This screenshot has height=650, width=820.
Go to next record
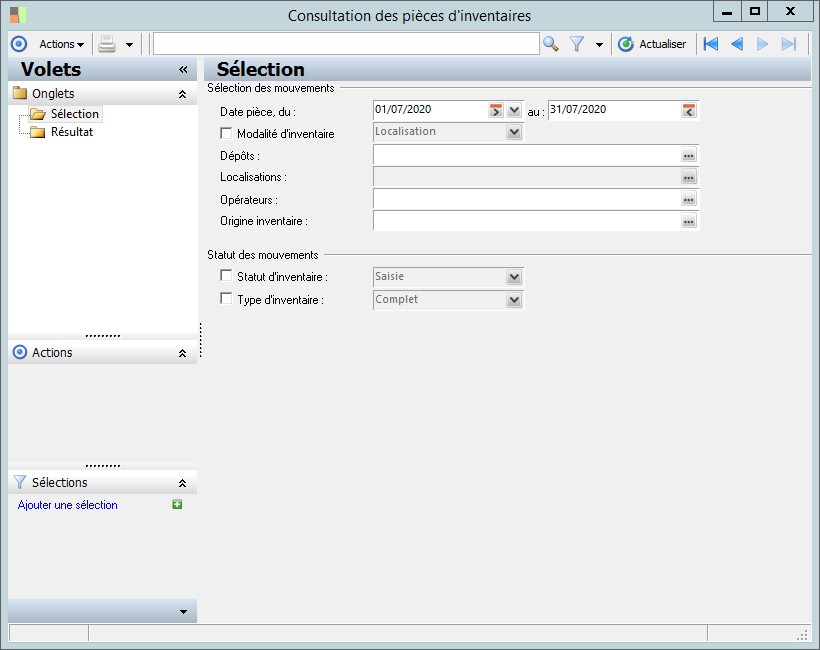click(x=762, y=44)
